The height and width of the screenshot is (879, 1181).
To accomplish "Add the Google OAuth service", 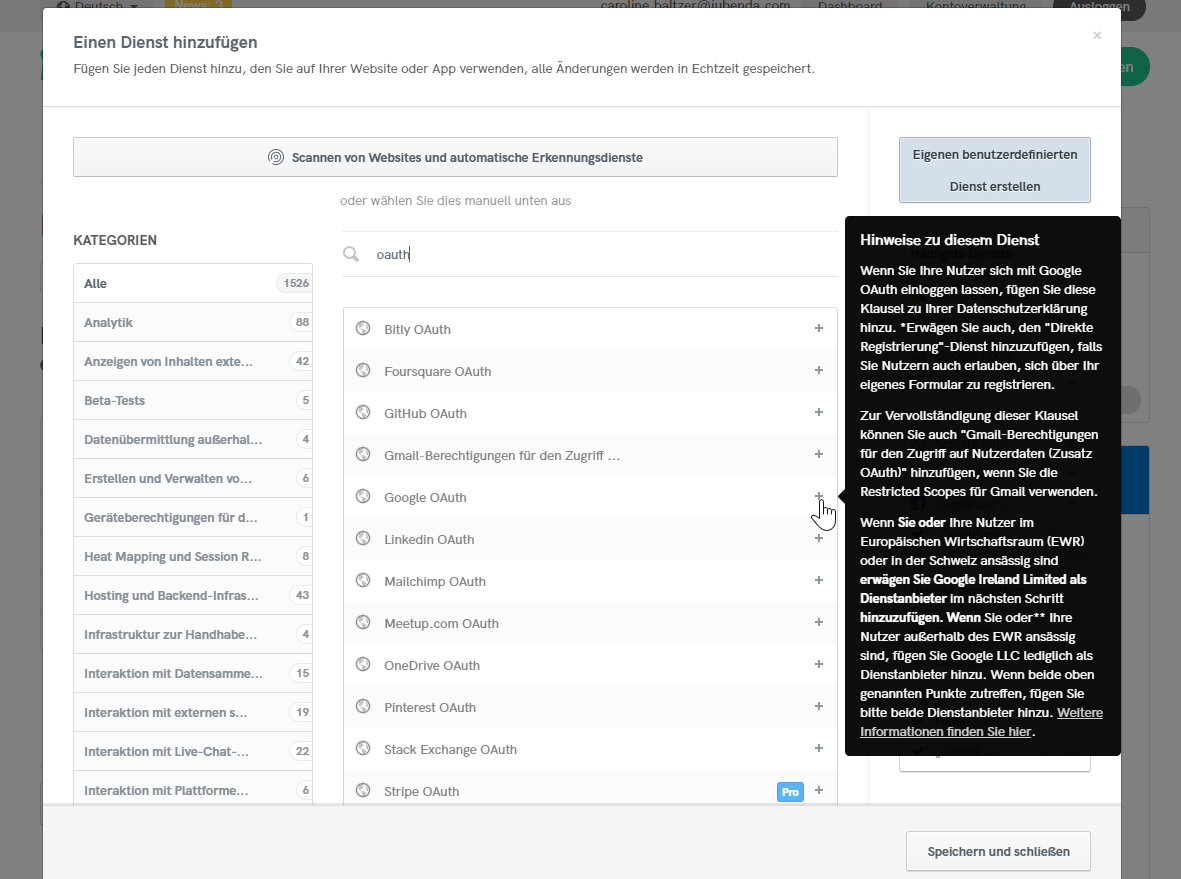I will coord(819,497).
